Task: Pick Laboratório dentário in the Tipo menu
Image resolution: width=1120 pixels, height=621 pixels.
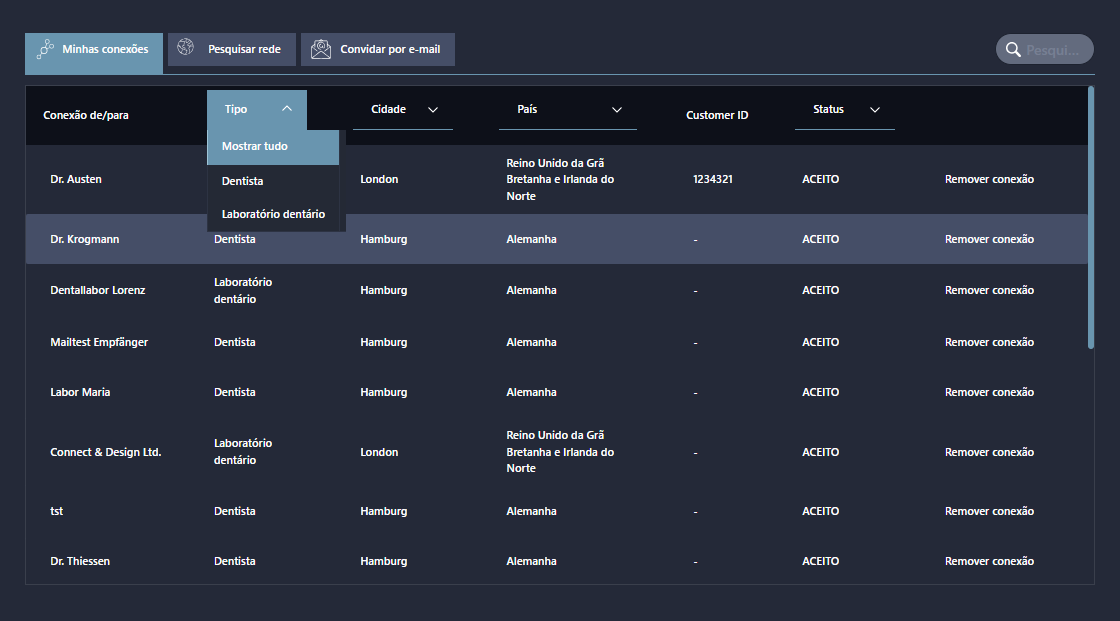Action: pos(273,214)
